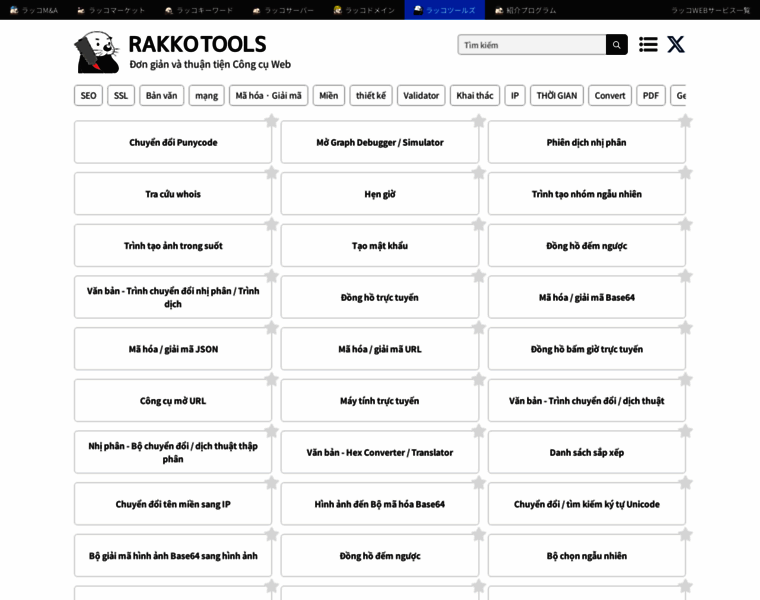Viewport: 760px width, 600px height.
Task: Star the Hình ảnh đến Bộ mã hóa Base64 card
Action: 478,483
